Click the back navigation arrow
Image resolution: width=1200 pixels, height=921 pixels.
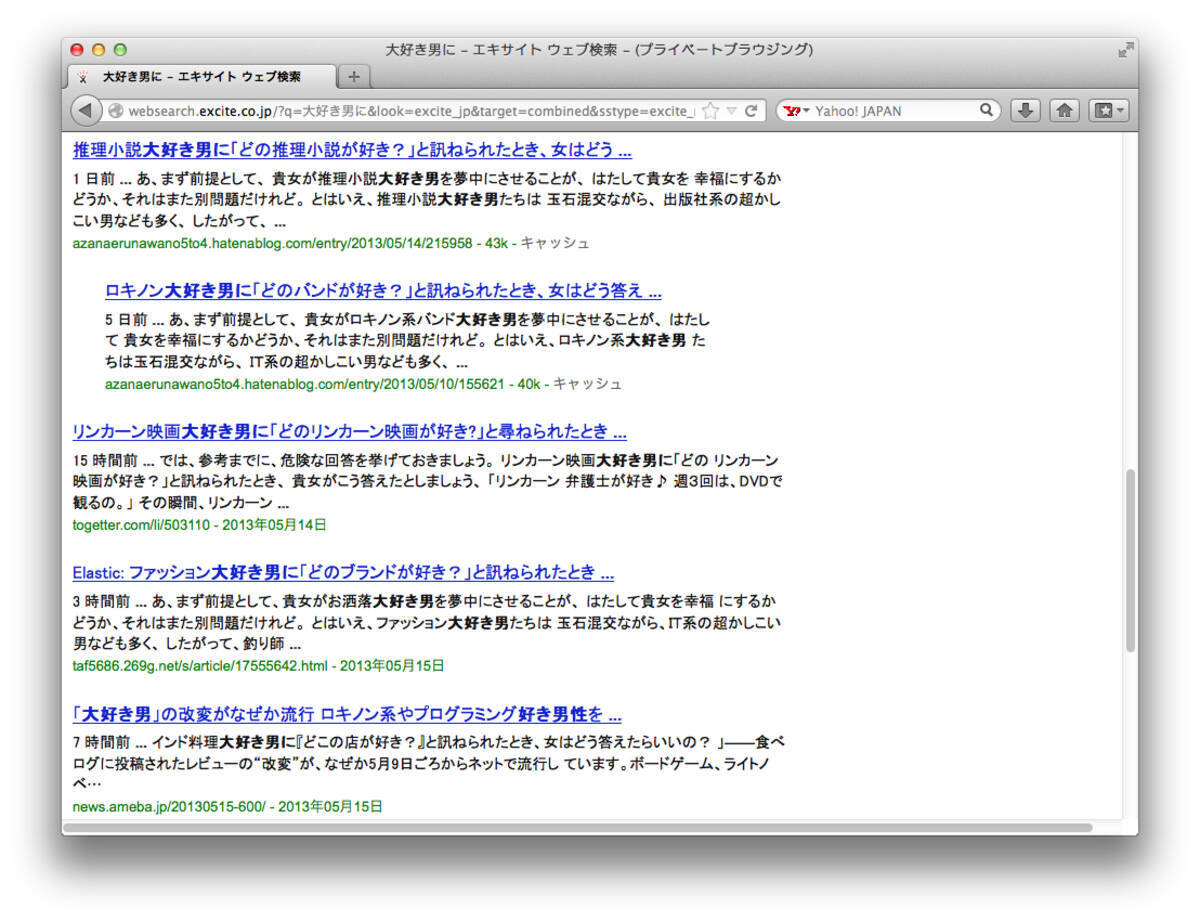pos(85,110)
